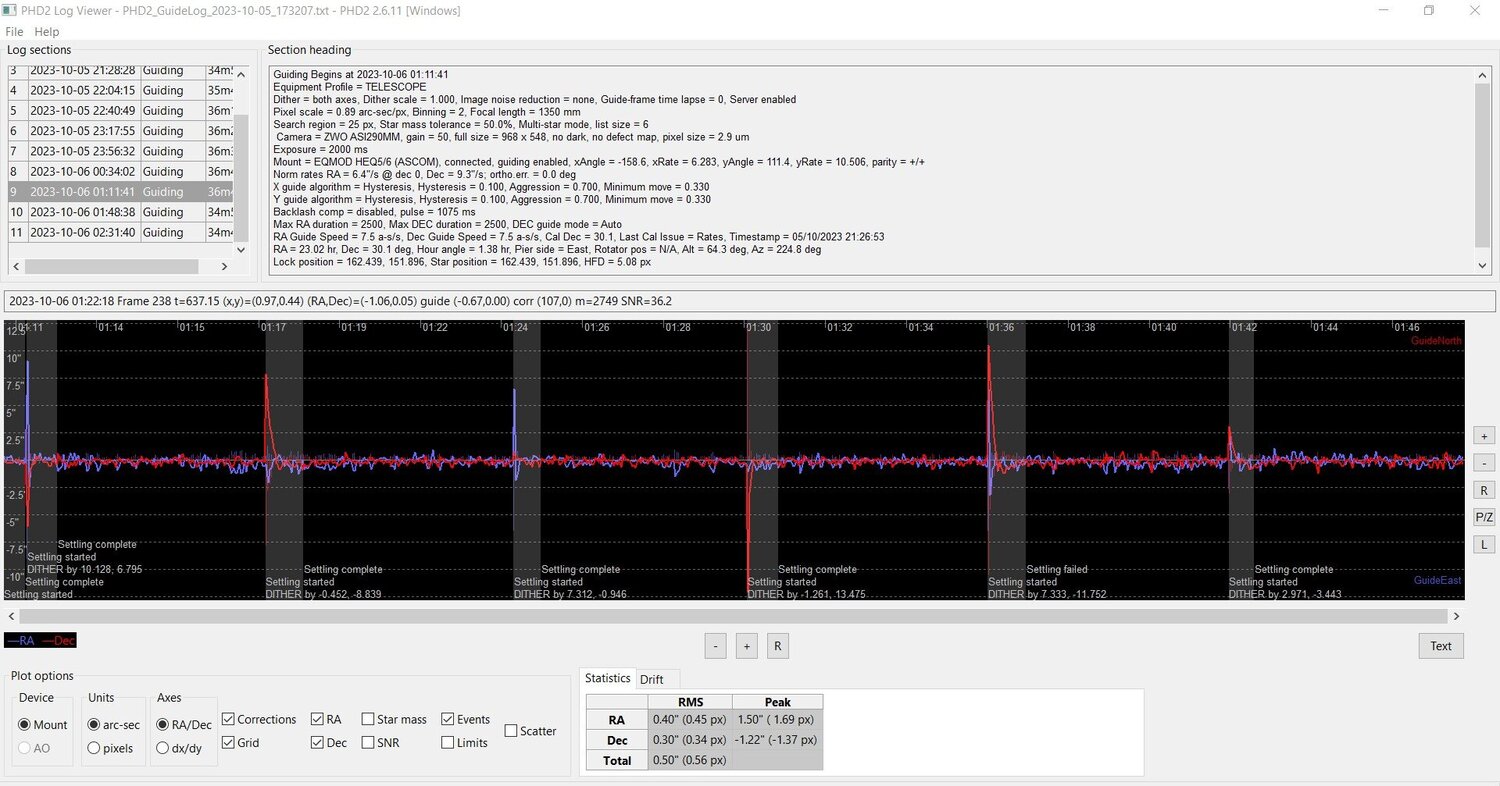Click the graph's horizontal scrollbar track
The image size is (1500, 786).
tap(734, 616)
